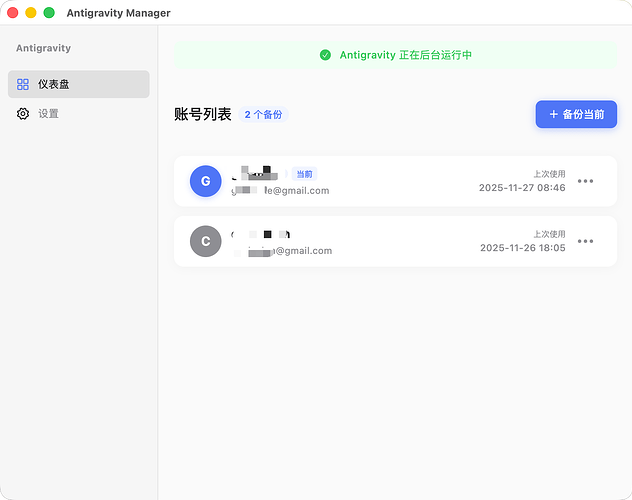This screenshot has height=500, width=632.
Task: Click the green window zoom button
Action: pos(49,13)
